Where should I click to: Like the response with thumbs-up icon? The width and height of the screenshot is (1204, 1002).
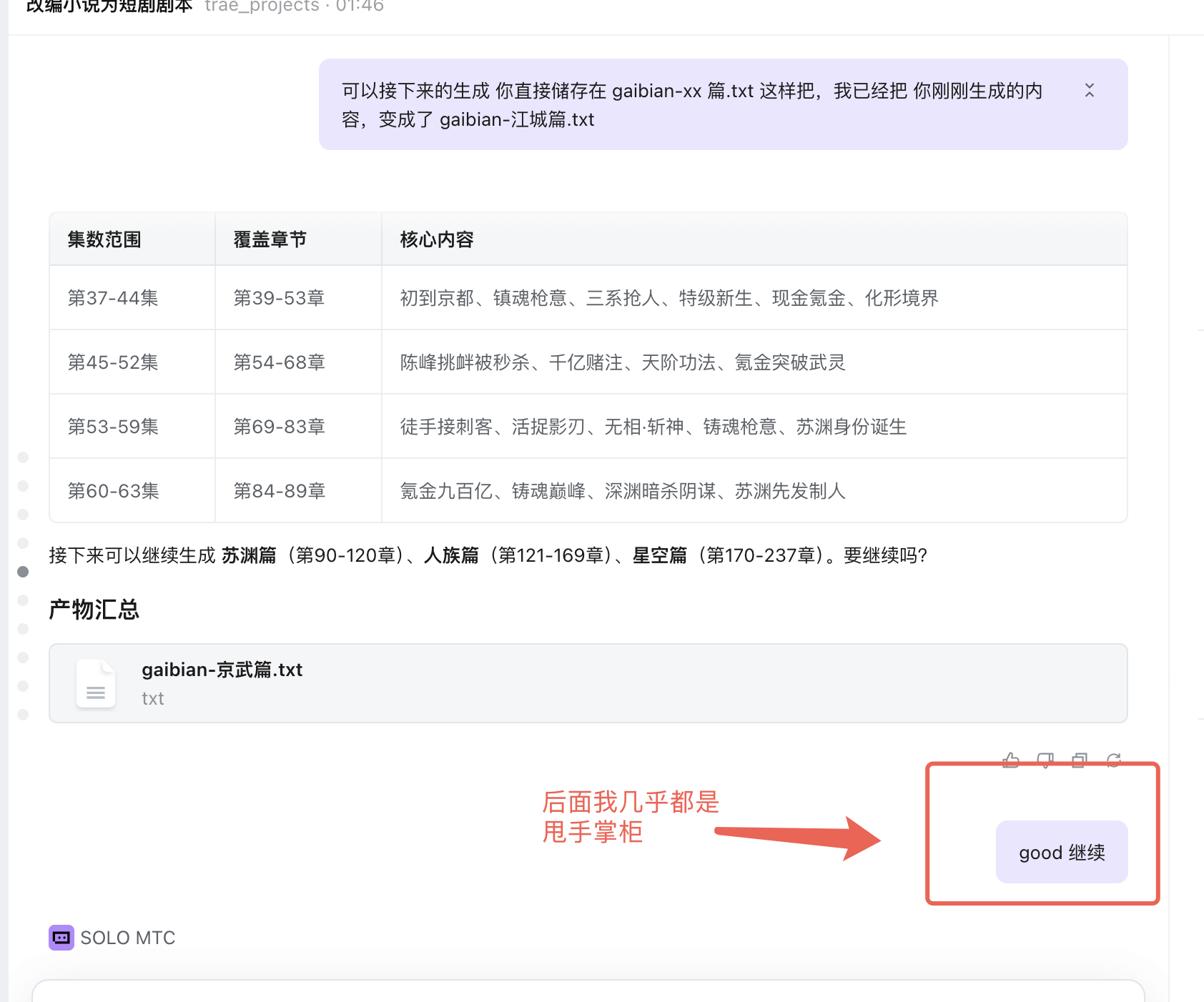pyautogui.click(x=1011, y=760)
